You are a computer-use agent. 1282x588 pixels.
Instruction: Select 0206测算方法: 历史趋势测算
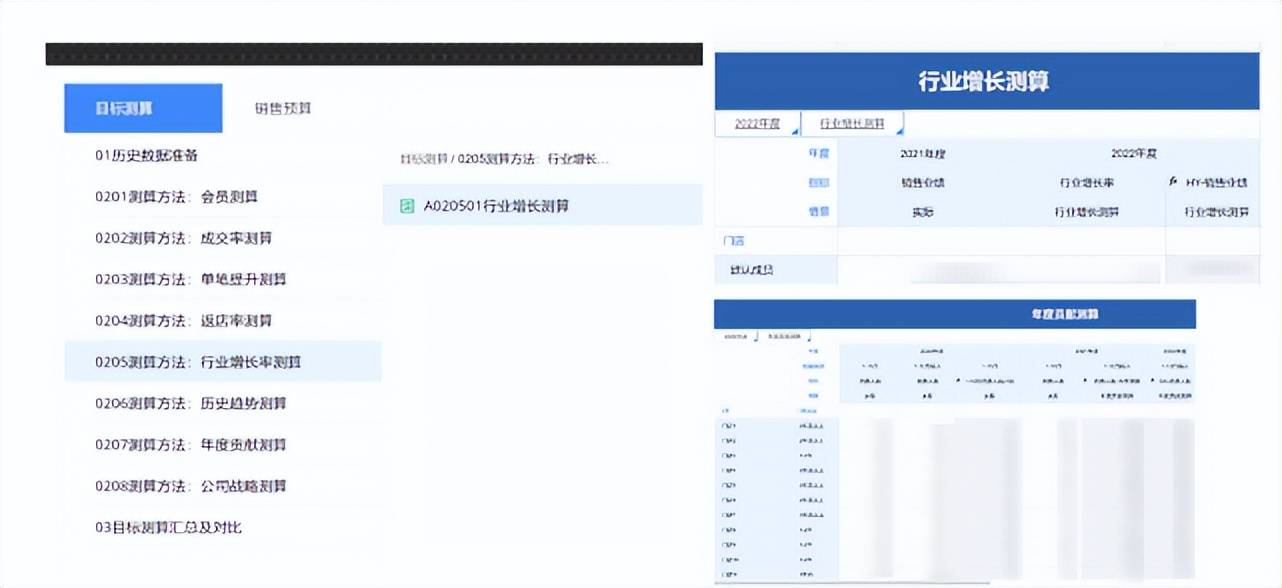tap(180, 404)
